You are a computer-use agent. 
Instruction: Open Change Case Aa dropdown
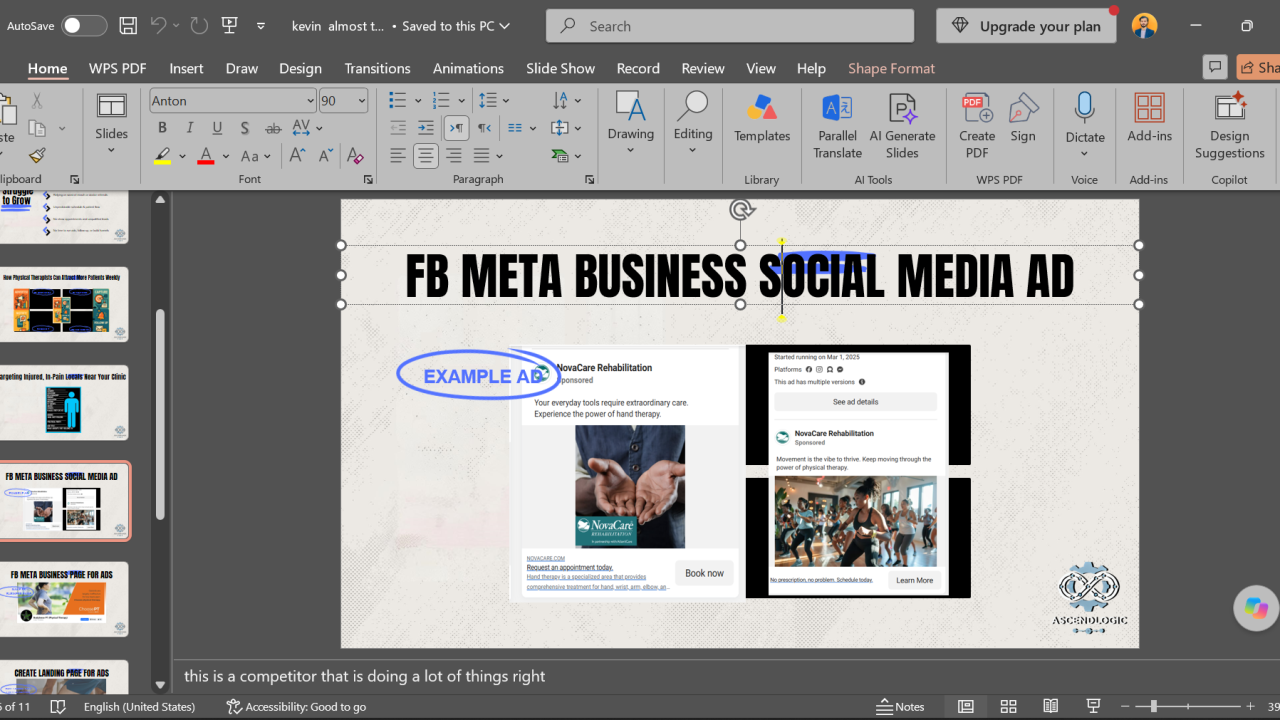[257, 156]
